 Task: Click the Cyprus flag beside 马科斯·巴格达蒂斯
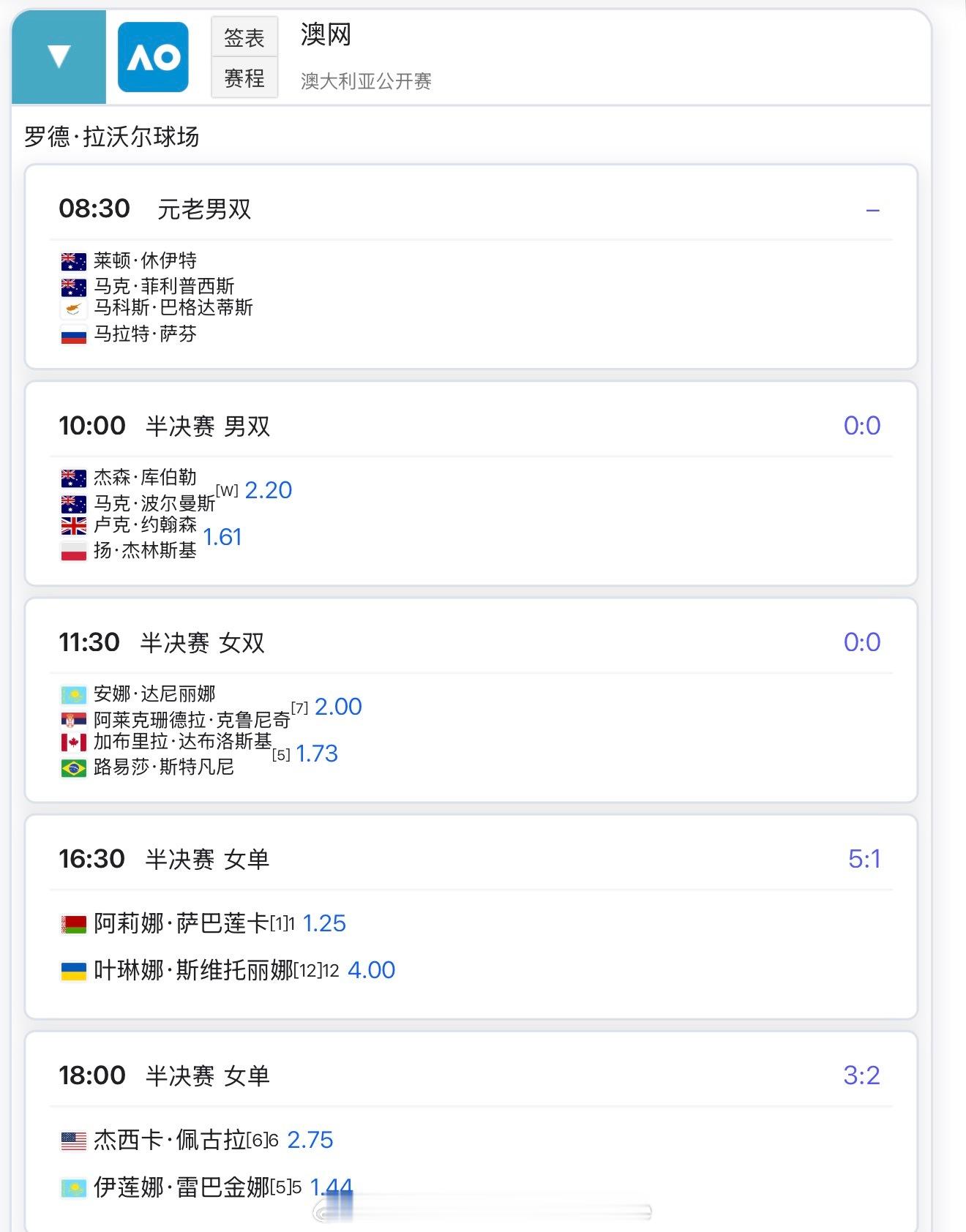73,309
